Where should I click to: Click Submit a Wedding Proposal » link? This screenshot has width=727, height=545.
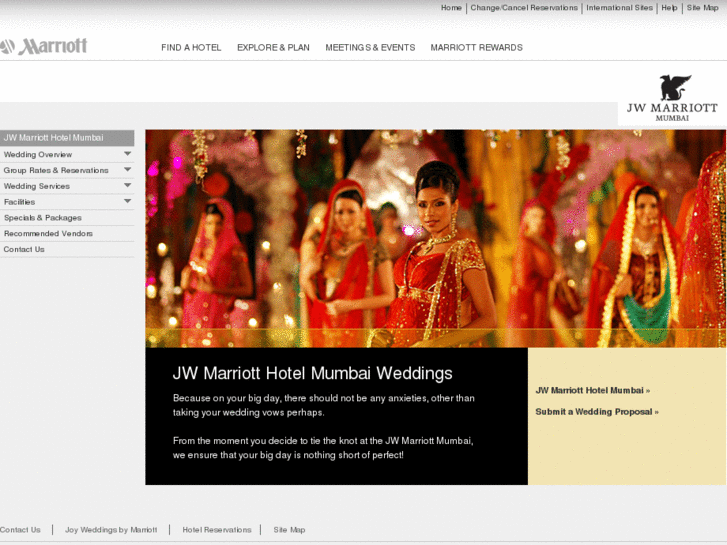597,412
